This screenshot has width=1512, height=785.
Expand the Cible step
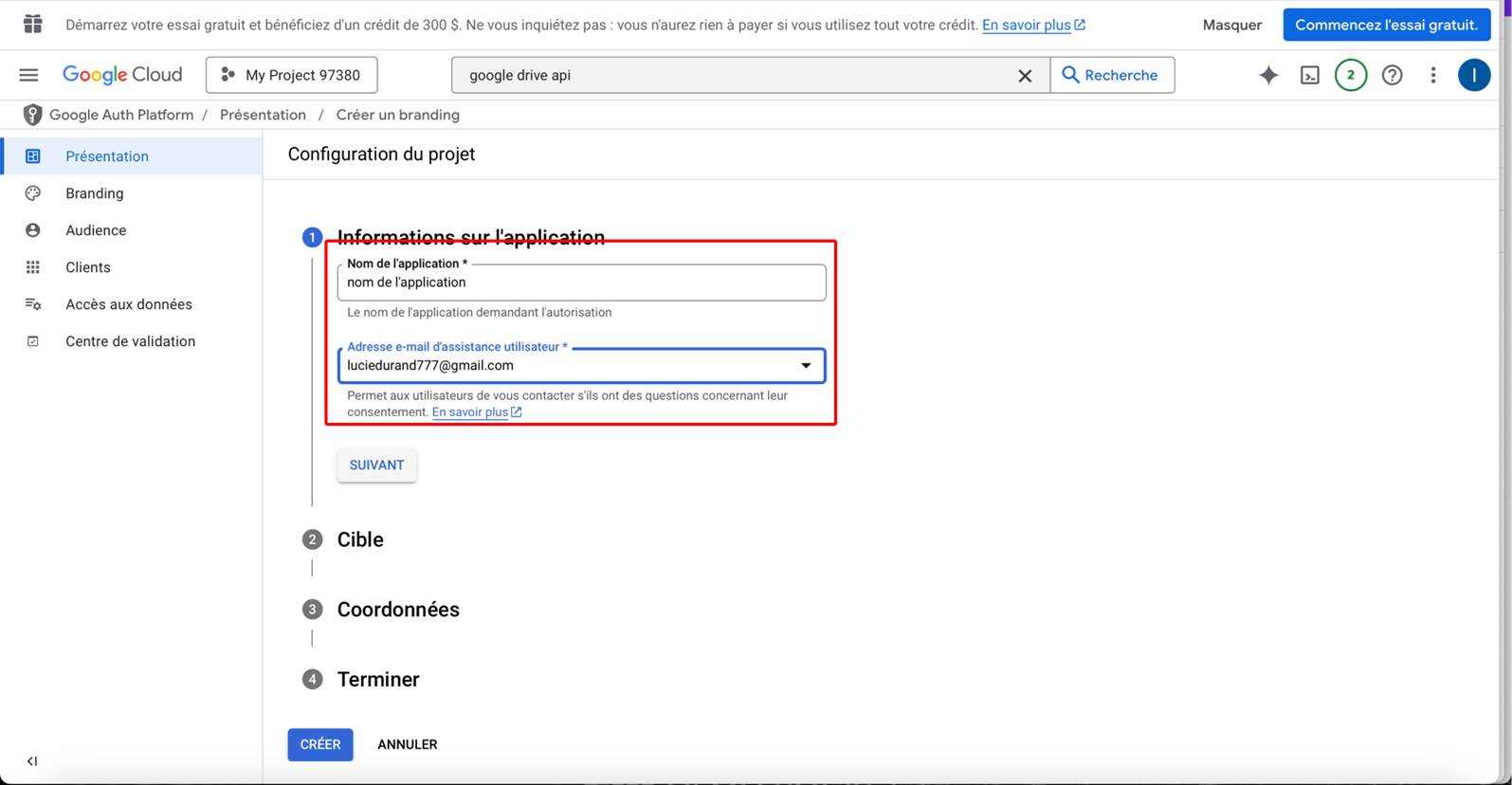coord(360,539)
